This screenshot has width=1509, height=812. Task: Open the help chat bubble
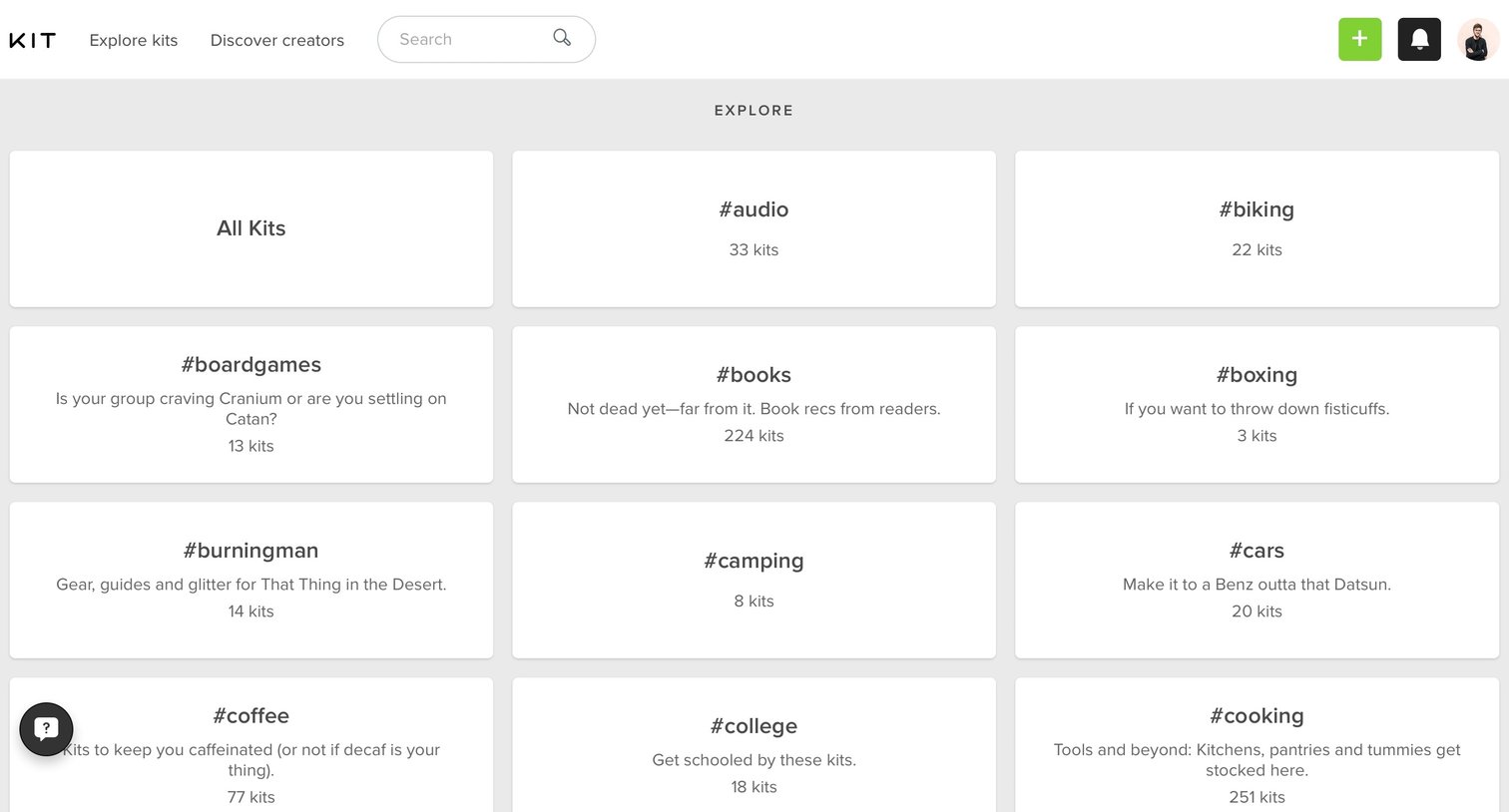pyautogui.click(x=46, y=729)
